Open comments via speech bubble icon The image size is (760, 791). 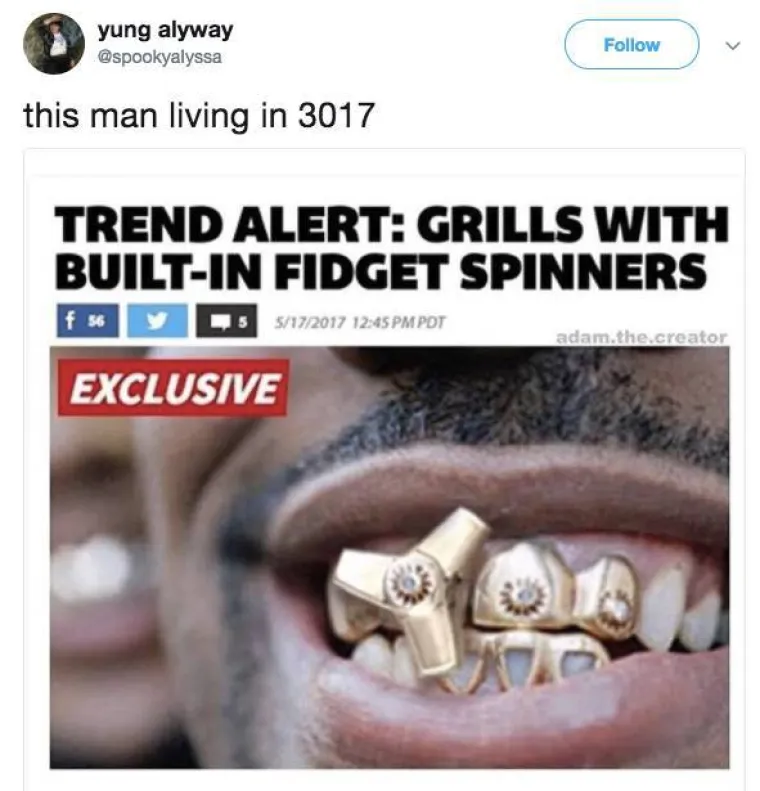point(226,320)
